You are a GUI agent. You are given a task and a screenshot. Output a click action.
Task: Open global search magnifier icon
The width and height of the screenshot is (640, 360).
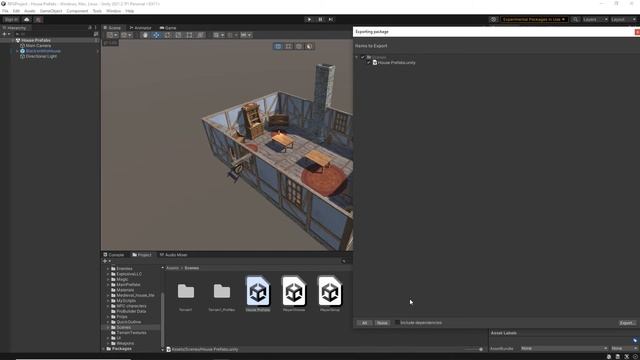pyautogui.click(x=575, y=19)
